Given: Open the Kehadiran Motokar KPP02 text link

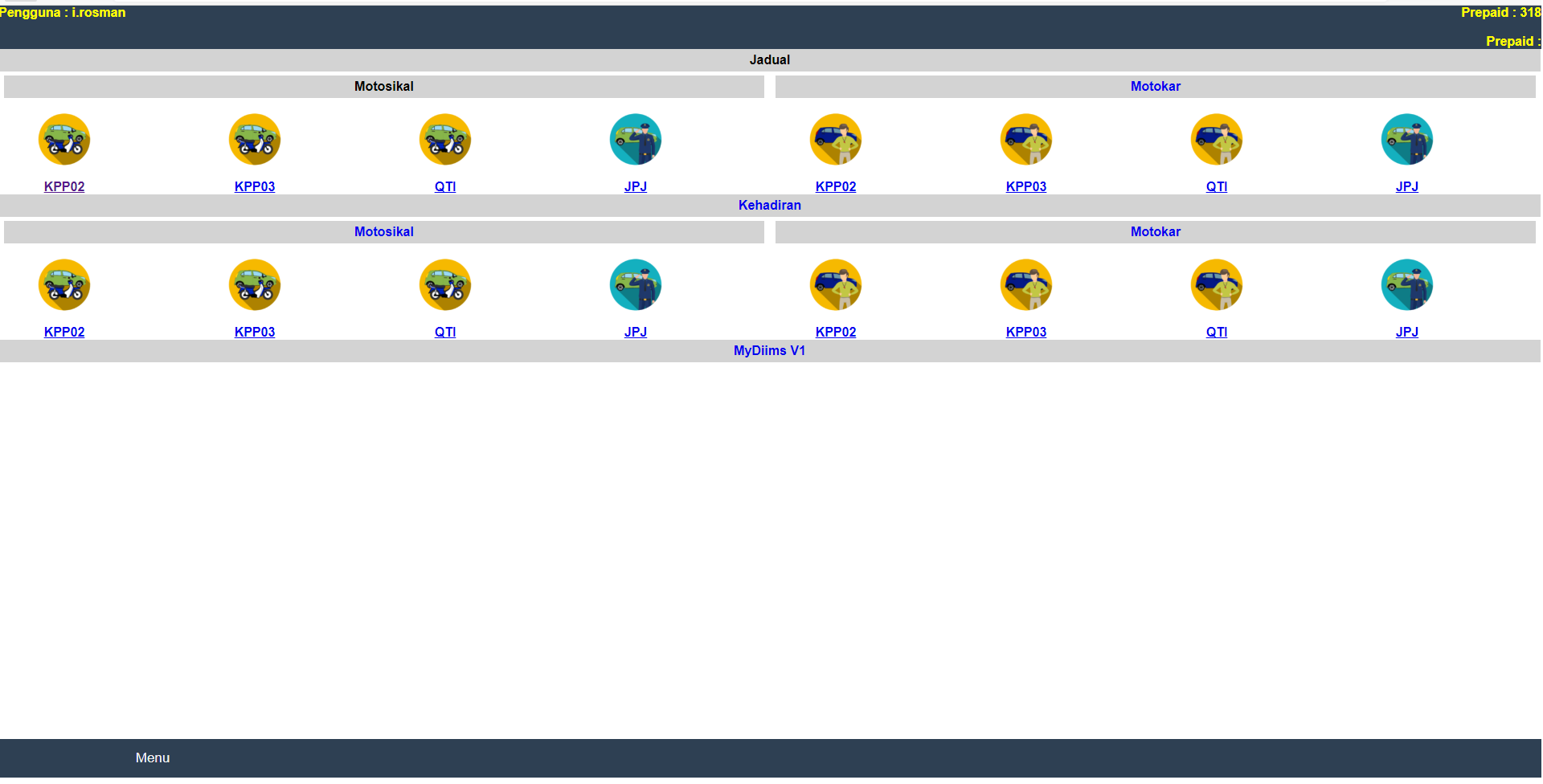Looking at the screenshot, I should click(836, 332).
